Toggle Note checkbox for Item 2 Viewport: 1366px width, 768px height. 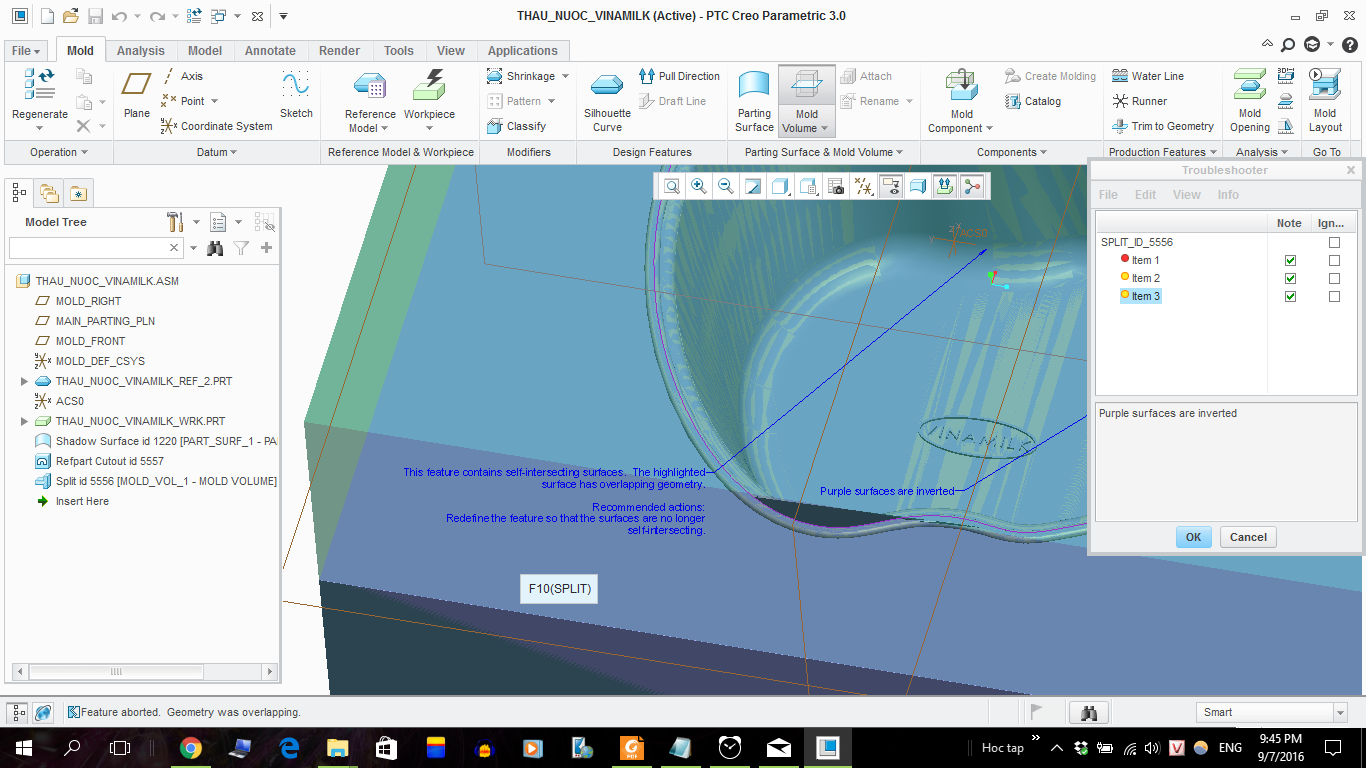click(x=1290, y=278)
